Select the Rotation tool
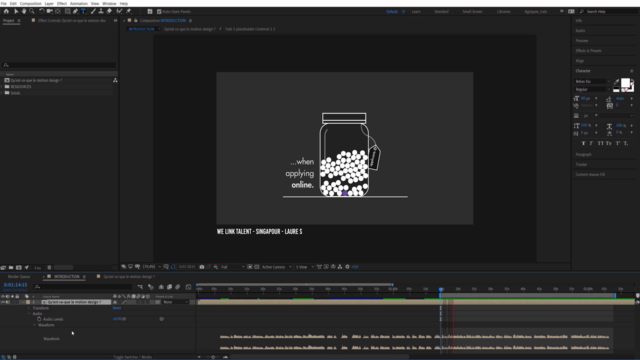Image resolution: width=640 pixels, height=360 pixels. coord(41,11)
